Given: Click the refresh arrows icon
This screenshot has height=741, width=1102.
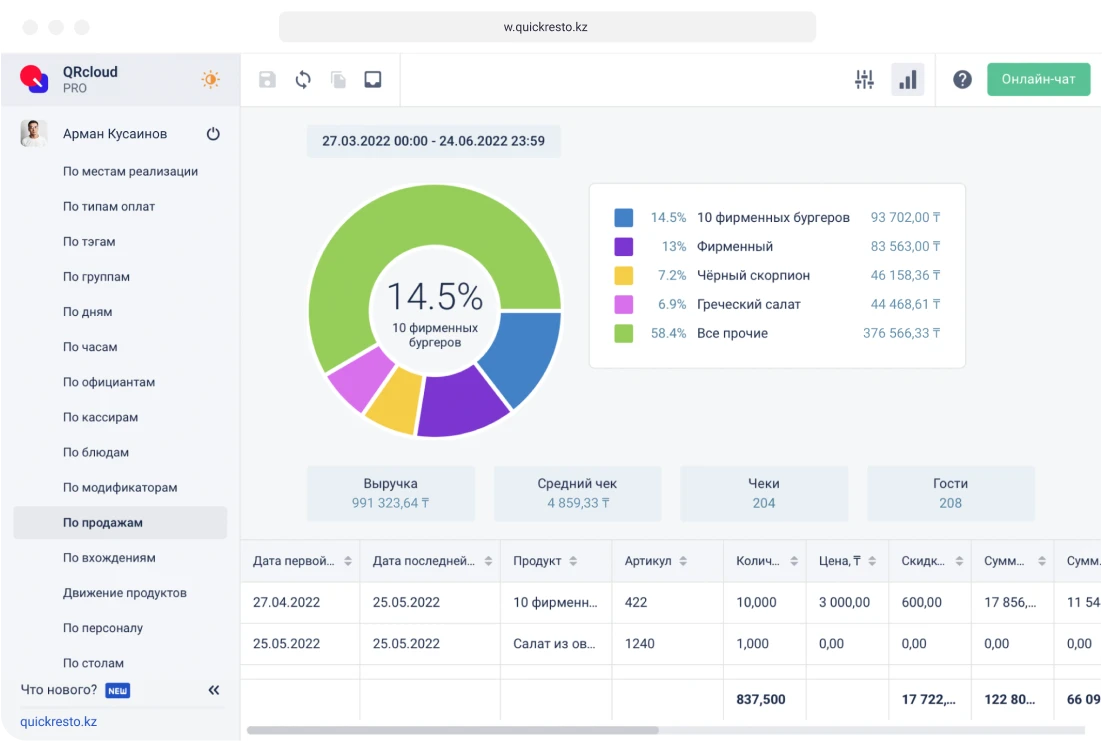Looking at the screenshot, I should click(303, 80).
